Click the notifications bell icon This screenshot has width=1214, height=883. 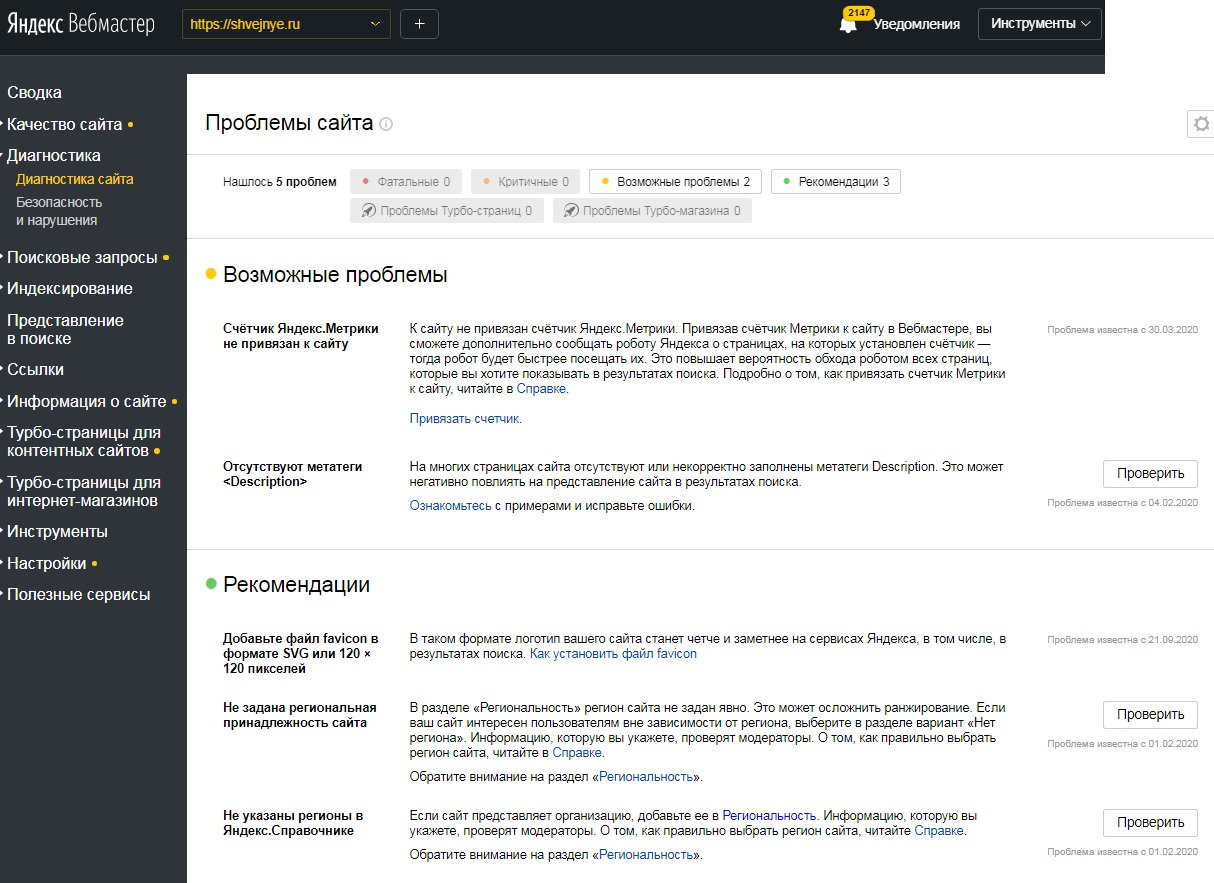(848, 26)
